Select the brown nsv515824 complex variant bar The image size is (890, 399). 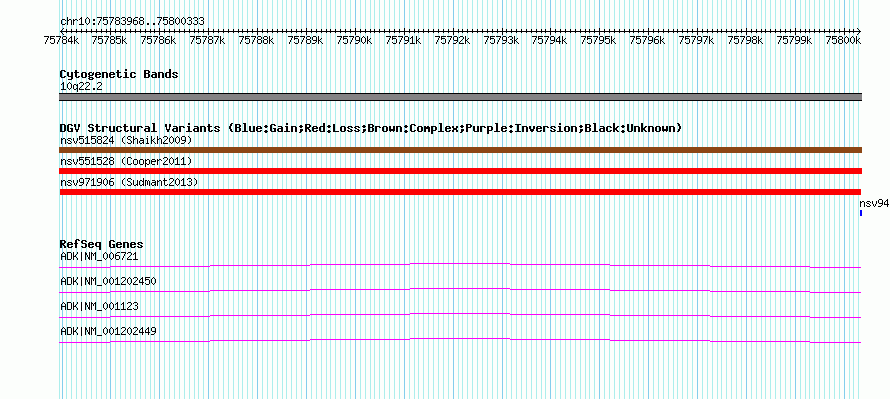coord(460,150)
